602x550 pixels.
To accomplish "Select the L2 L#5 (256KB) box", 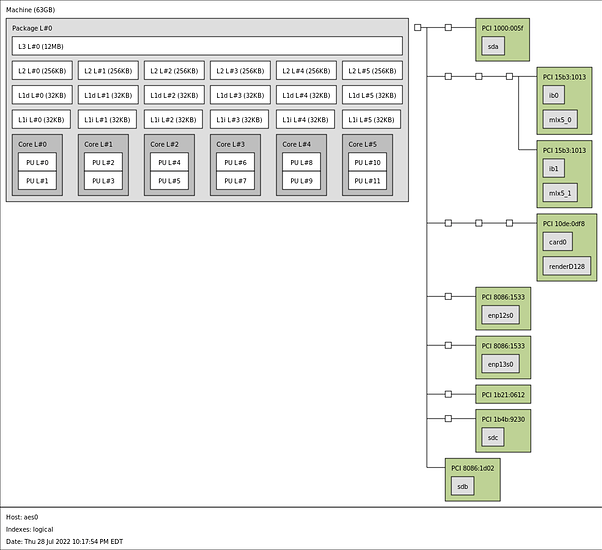I will (372, 71).
